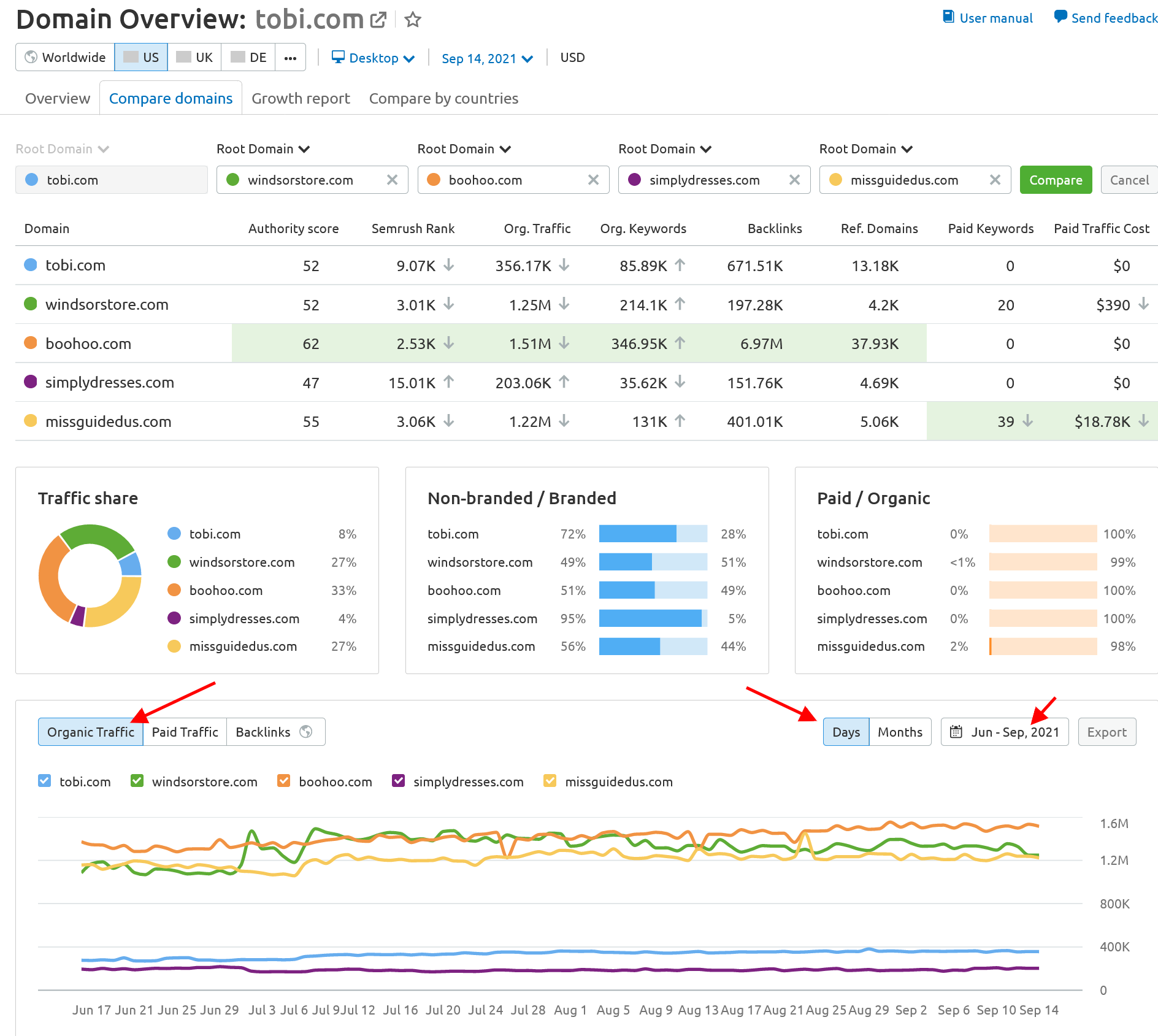Expand Root Domain dropdown above tobi.com
Viewport: 1158px width, 1036px height.
[x=62, y=149]
